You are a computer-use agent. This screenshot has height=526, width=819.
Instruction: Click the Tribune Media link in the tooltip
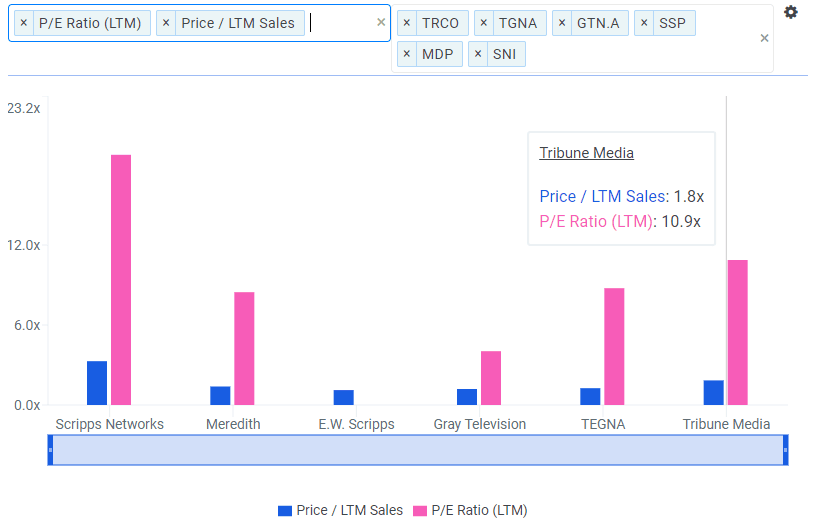pos(586,153)
